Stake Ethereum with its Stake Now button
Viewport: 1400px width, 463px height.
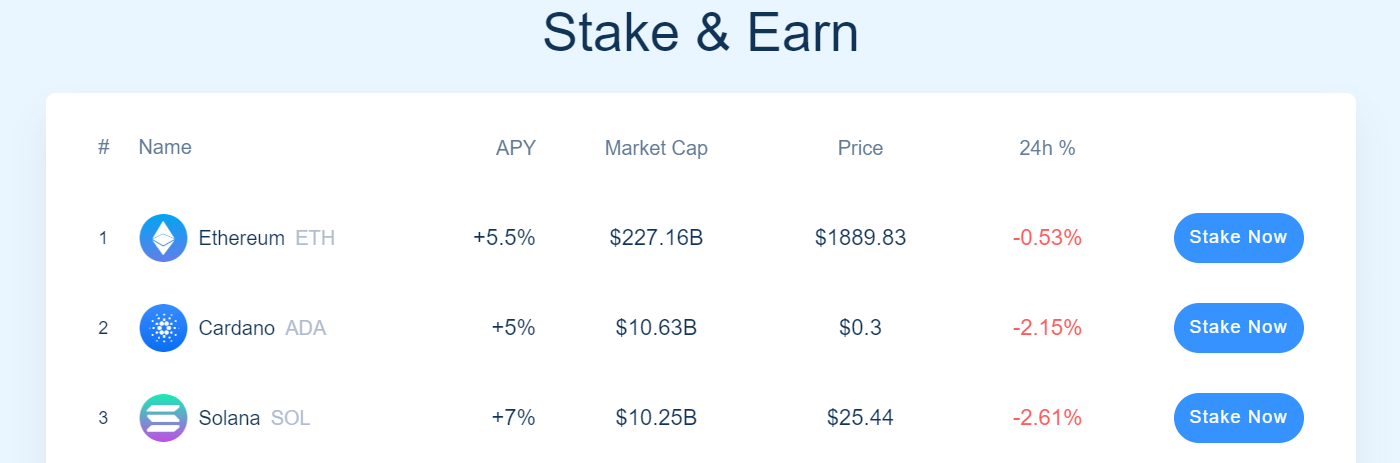pos(1238,238)
